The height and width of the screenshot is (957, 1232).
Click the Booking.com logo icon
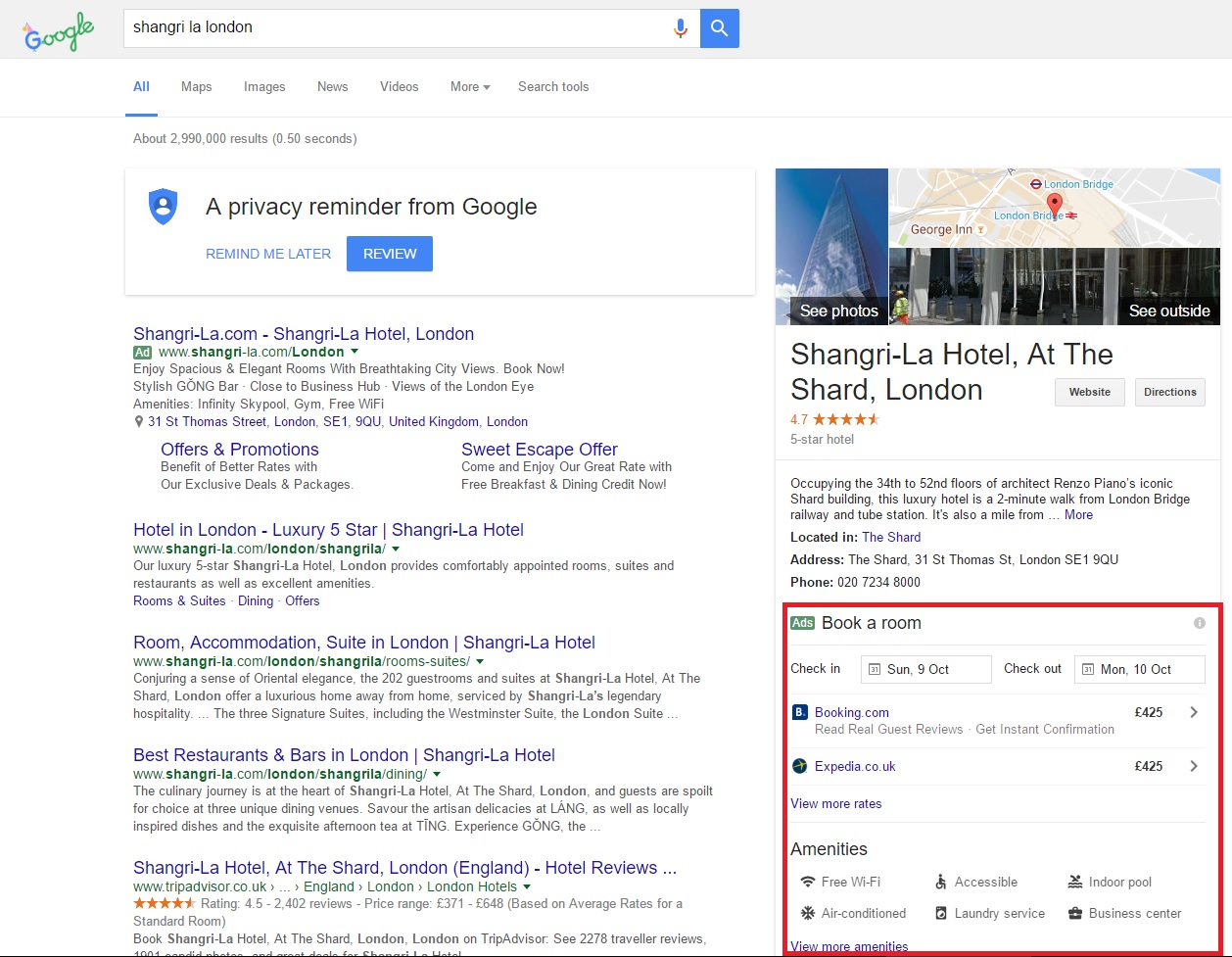[x=800, y=712]
